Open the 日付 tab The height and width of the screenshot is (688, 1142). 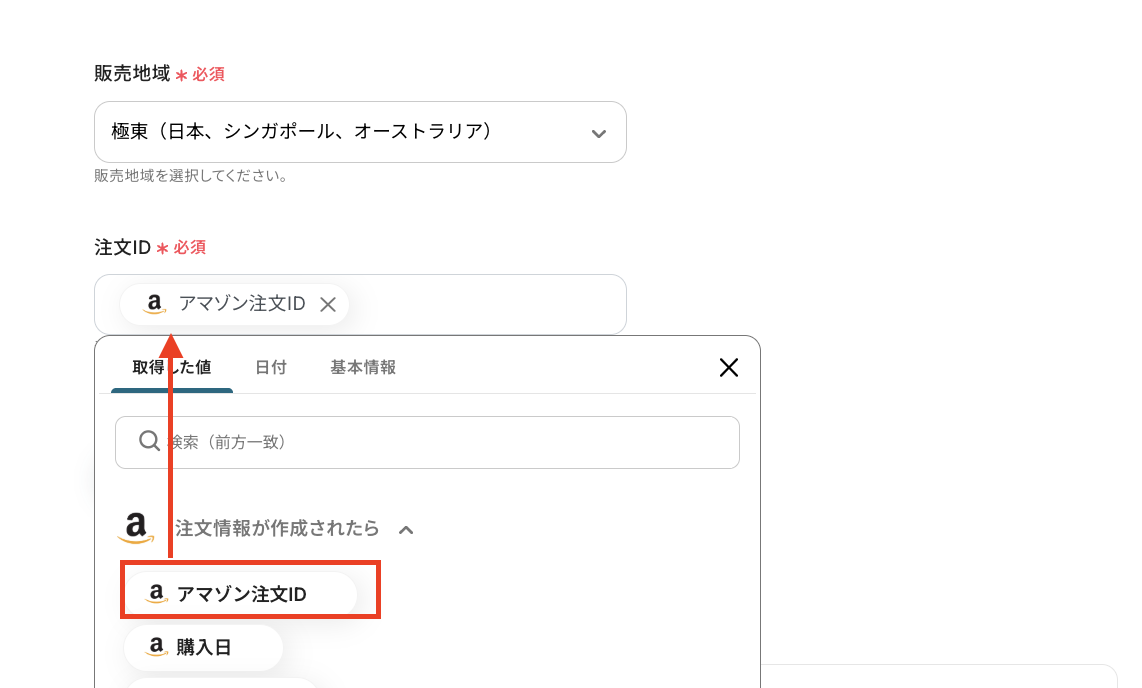[271, 367]
